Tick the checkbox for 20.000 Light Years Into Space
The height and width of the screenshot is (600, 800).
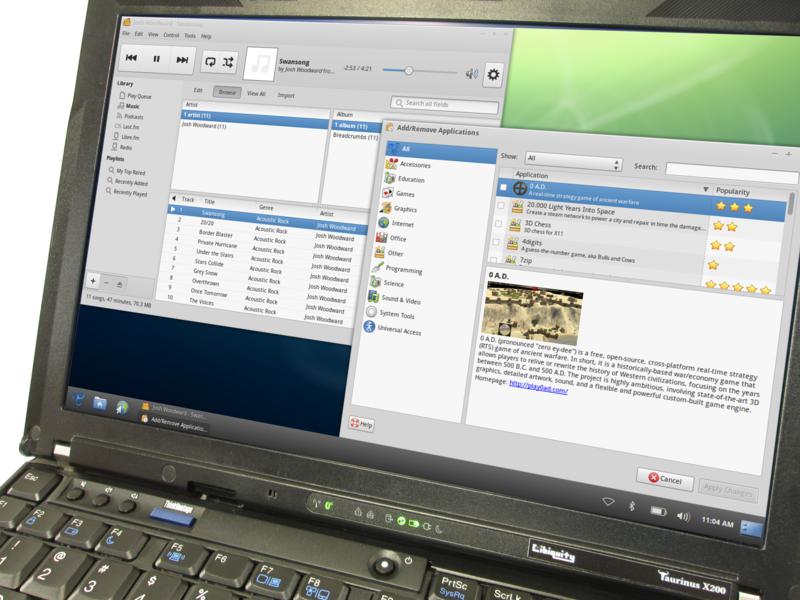501,205
